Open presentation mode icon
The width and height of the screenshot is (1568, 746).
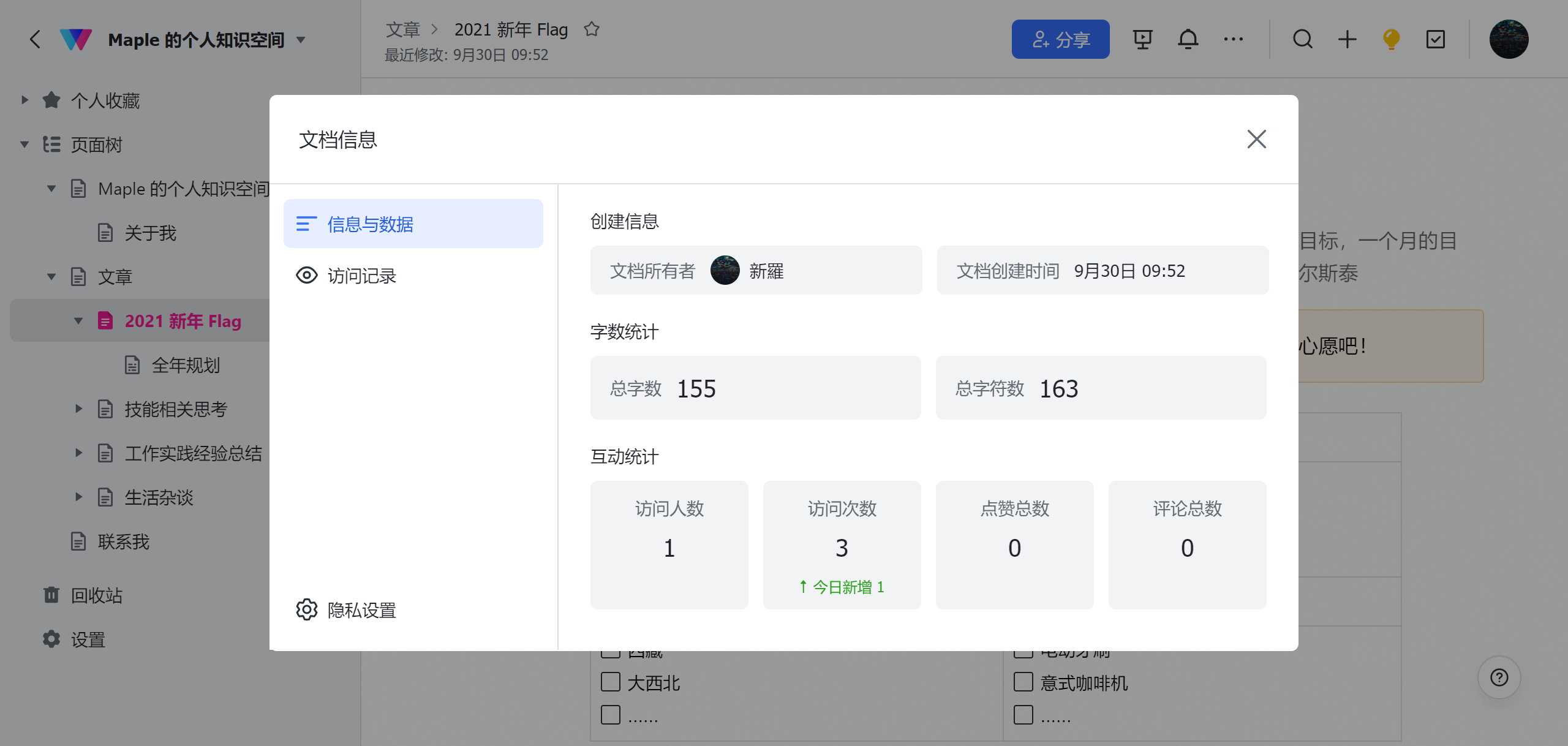click(1142, 39)
